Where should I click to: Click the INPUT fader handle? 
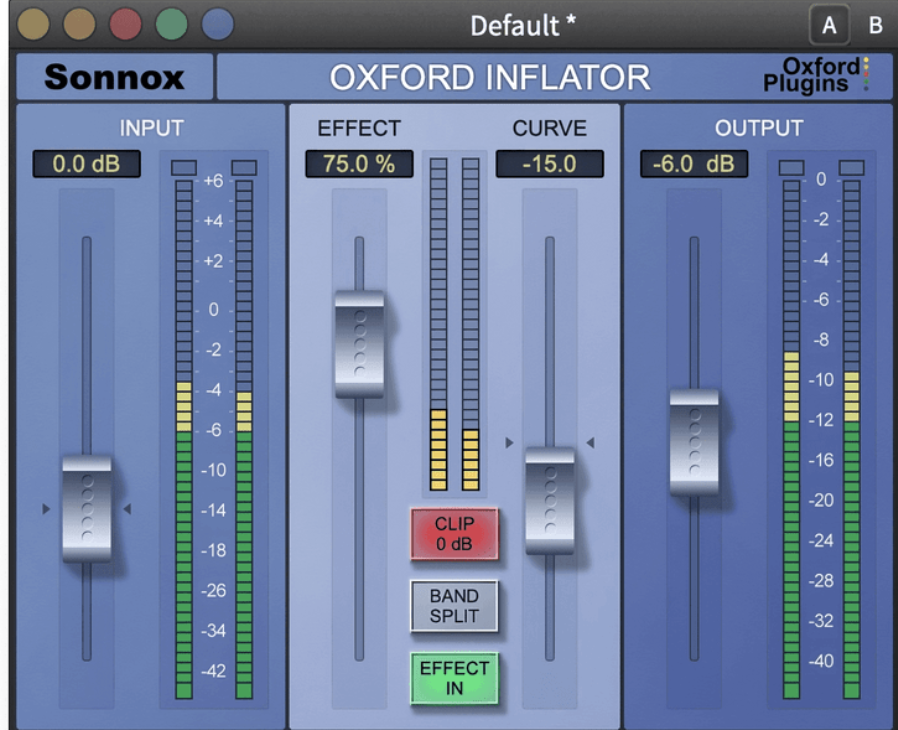[86, 508]
